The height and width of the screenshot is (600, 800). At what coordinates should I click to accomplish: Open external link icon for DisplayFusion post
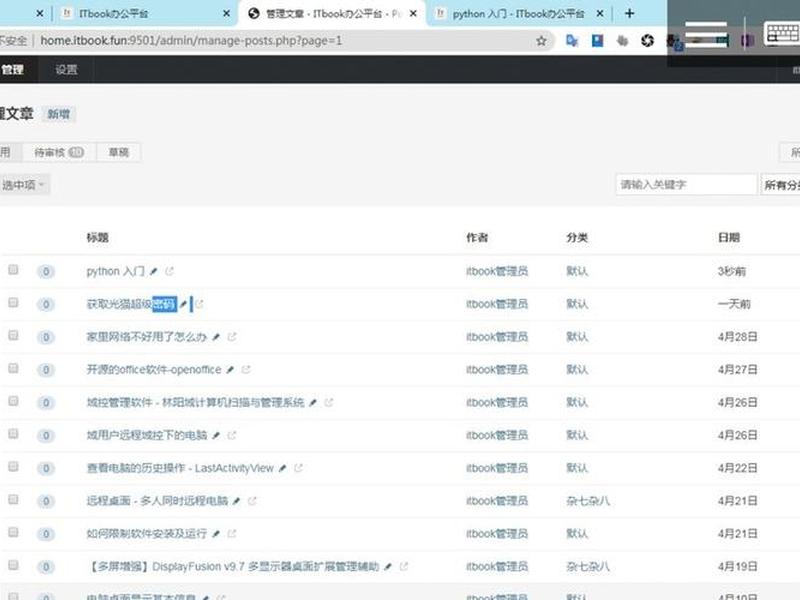coord(404,566)
